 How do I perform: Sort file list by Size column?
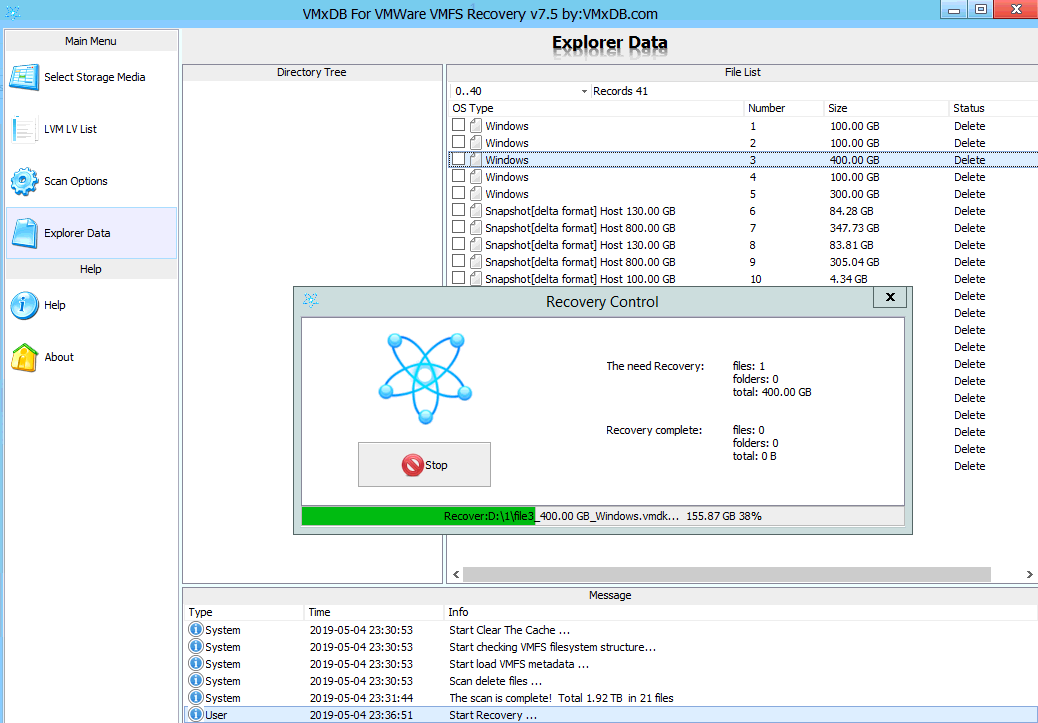pyautogui.click(x=886, y=108)
